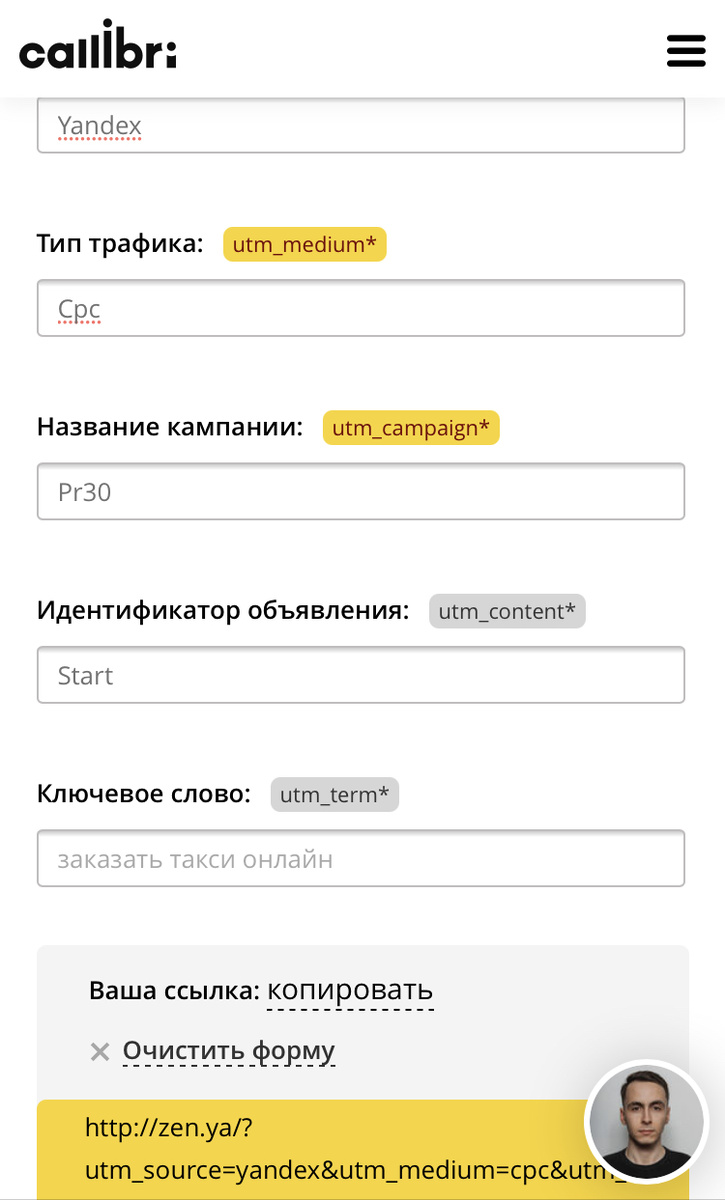Click the X icon beside Очистить форму
The image size is (725, 1200).
tap(100, 1052)
